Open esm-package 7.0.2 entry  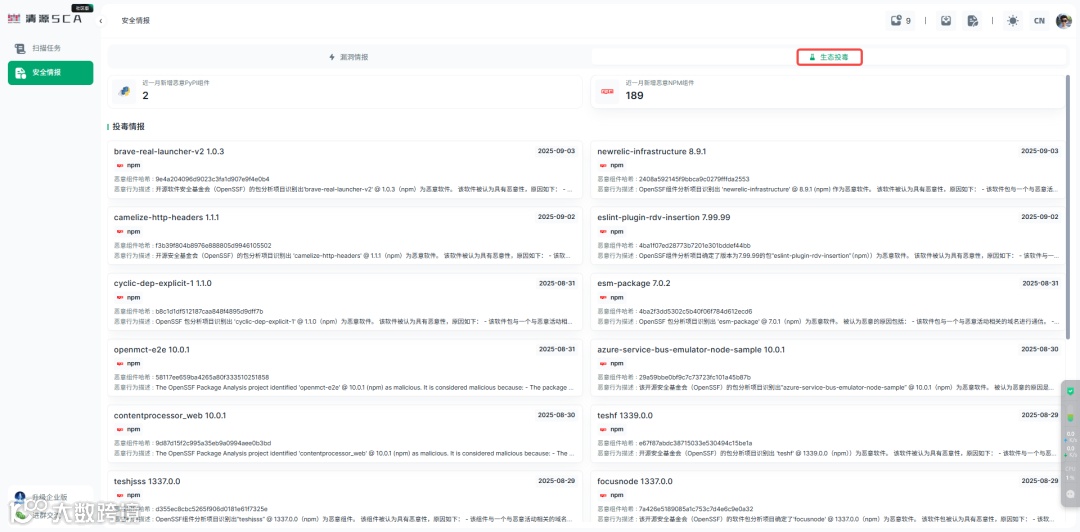[828, 302]
